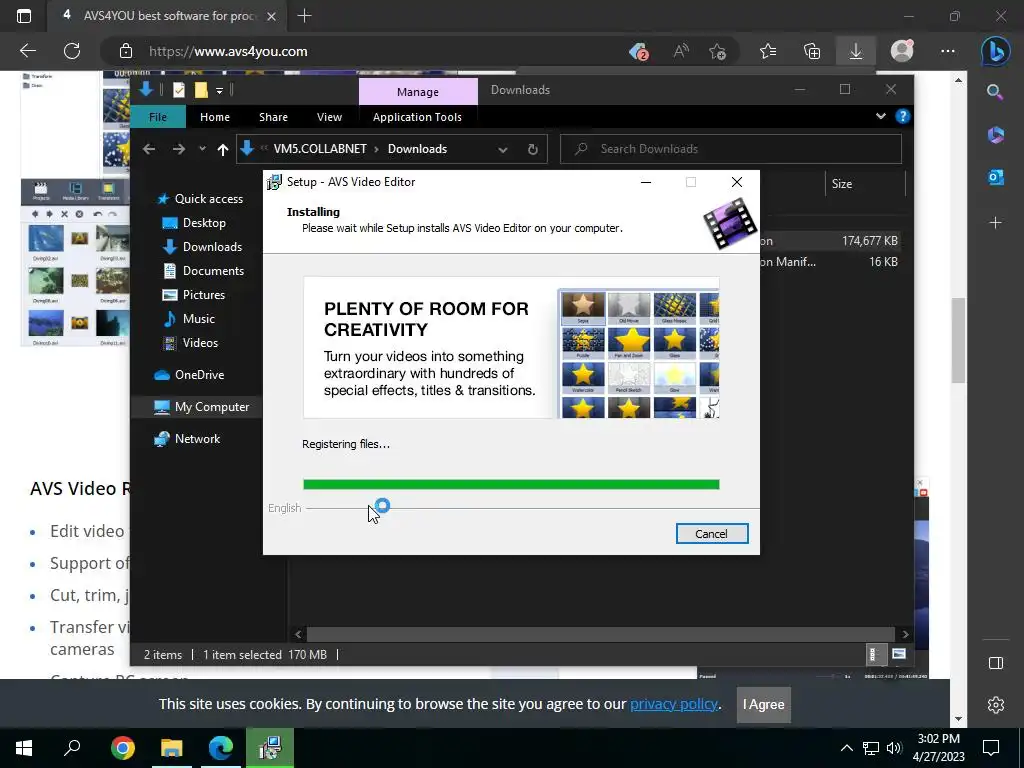
Task: Open Edge tab actions menu icon
Action: pos(24,16)
